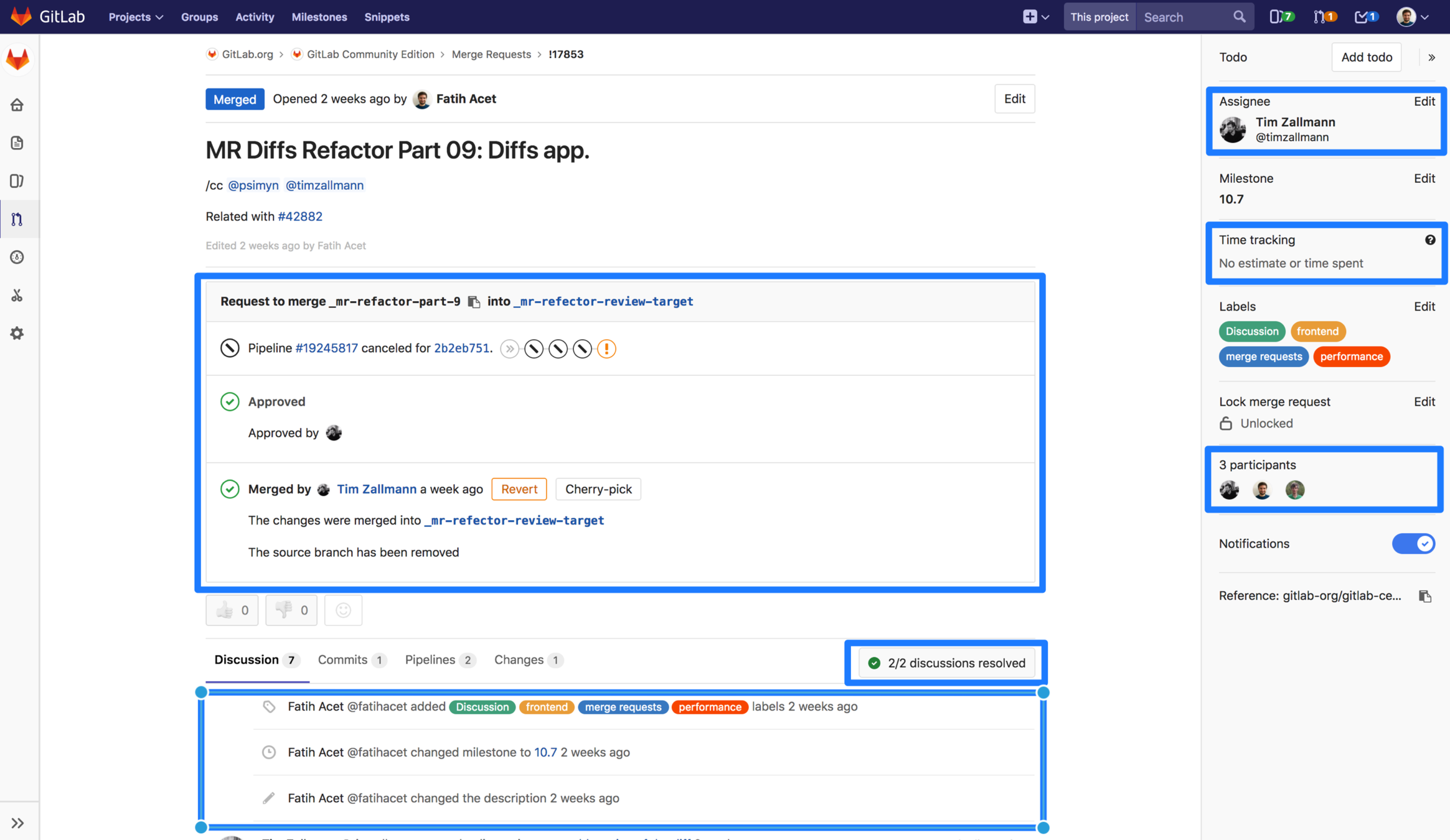Expand the left sidebar at bottom
Screen dimensions: 1450x840
pos(17,823)
